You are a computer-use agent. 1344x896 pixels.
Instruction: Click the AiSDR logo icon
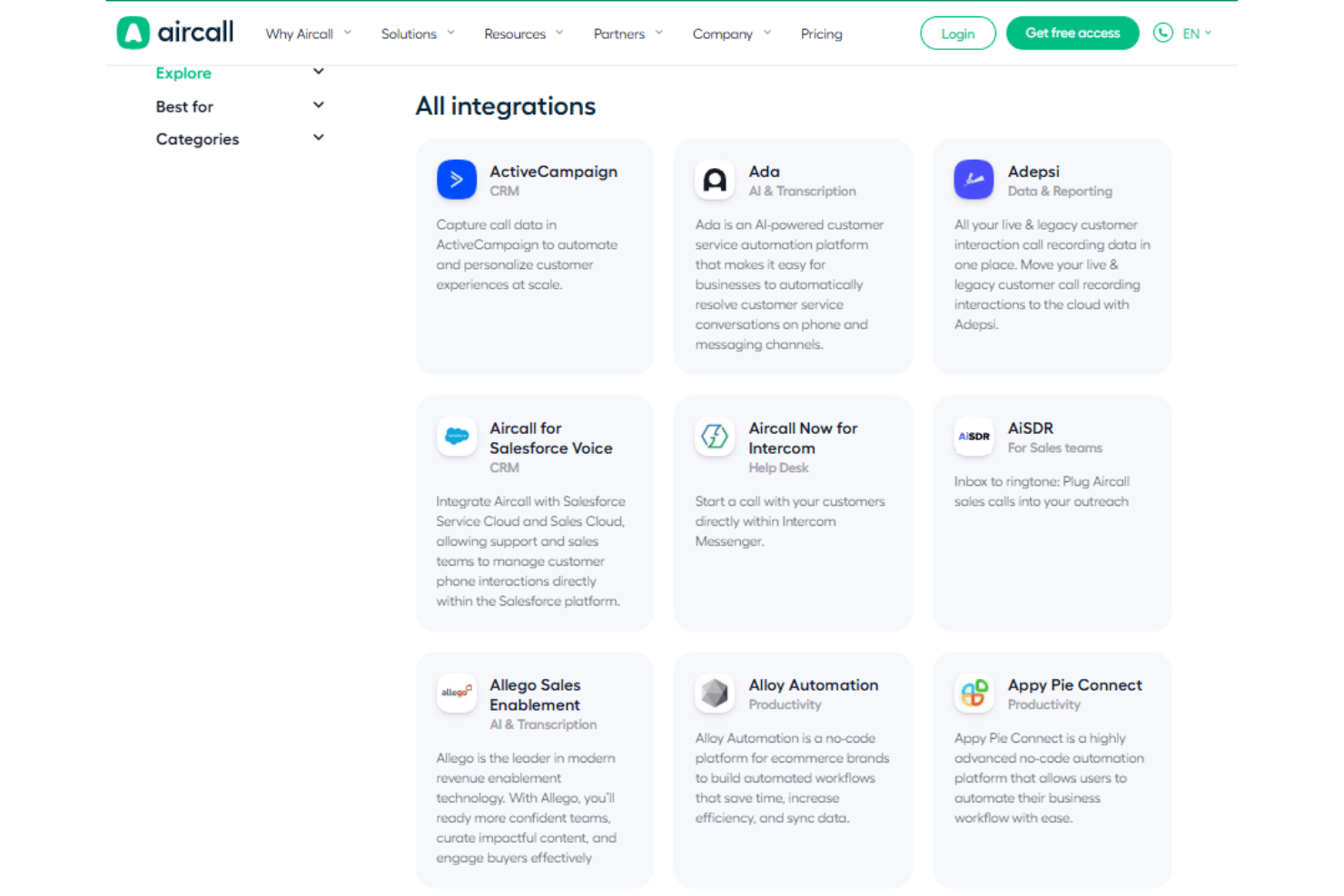coord(974,437)
